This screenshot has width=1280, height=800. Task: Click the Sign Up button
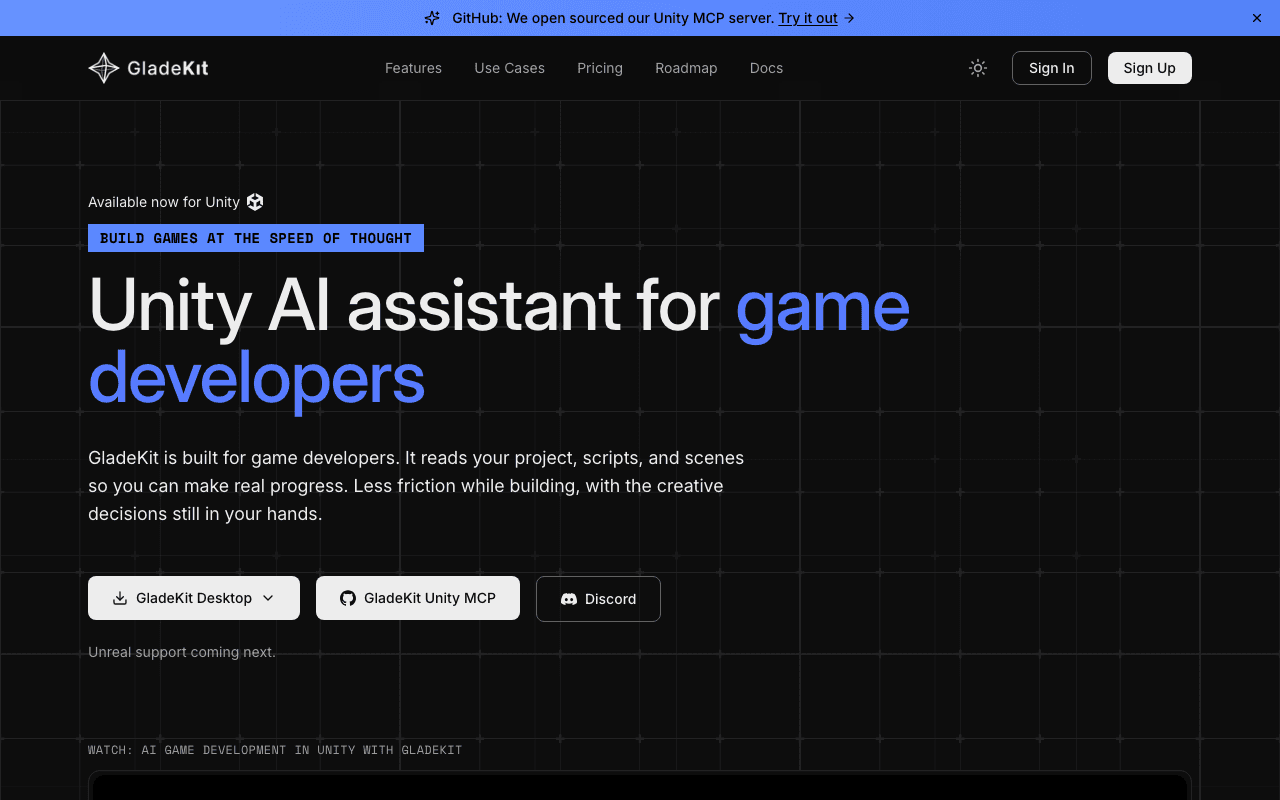click(x=1150, y=68)
